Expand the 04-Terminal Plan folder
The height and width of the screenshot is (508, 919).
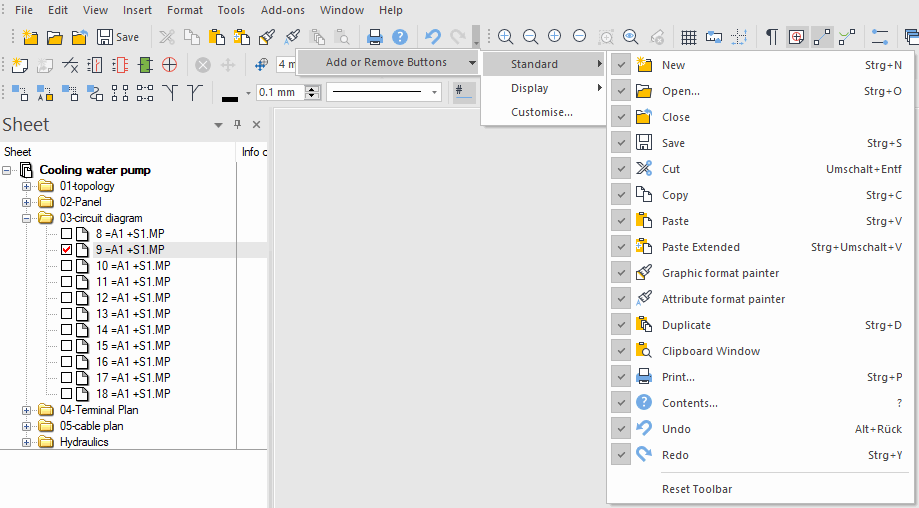[27, 410]
